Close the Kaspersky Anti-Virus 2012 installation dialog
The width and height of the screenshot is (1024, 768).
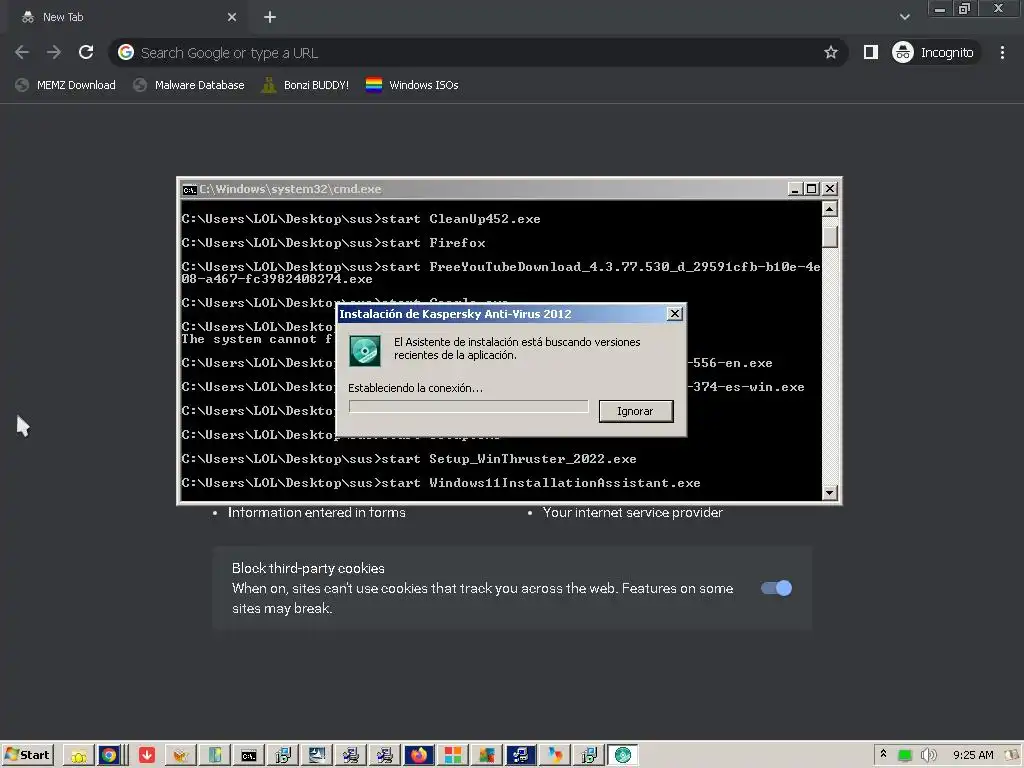click(675, 314)
